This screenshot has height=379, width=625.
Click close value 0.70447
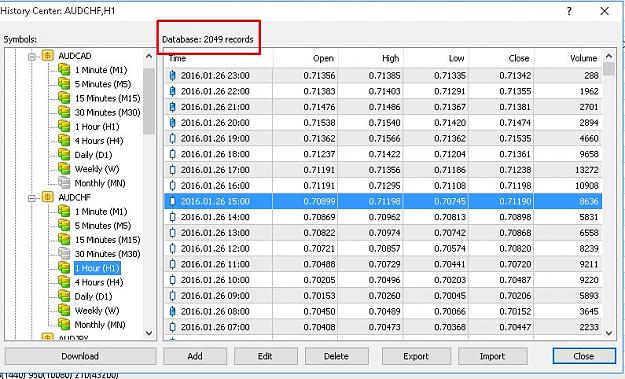click(515, 327)
